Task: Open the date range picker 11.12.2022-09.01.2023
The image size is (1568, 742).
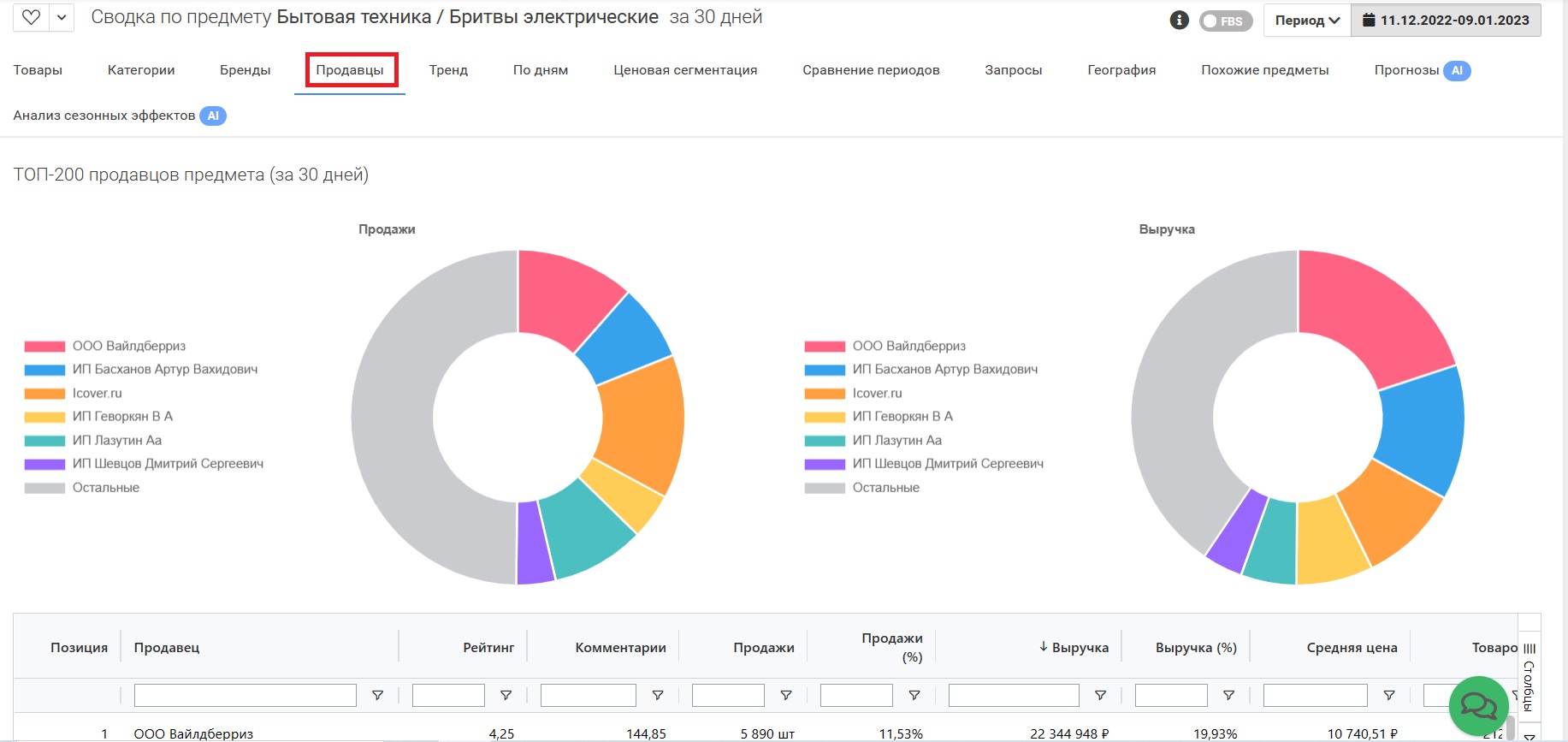Action: pos(1446,21)
